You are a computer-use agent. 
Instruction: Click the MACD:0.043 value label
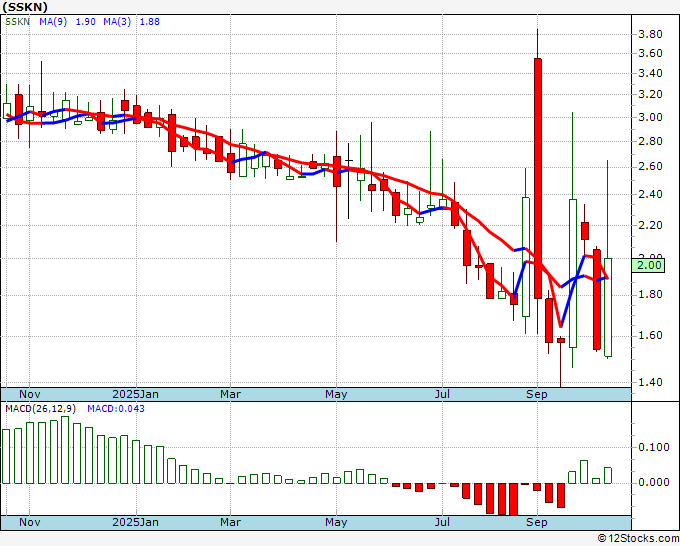pos(116,409)
